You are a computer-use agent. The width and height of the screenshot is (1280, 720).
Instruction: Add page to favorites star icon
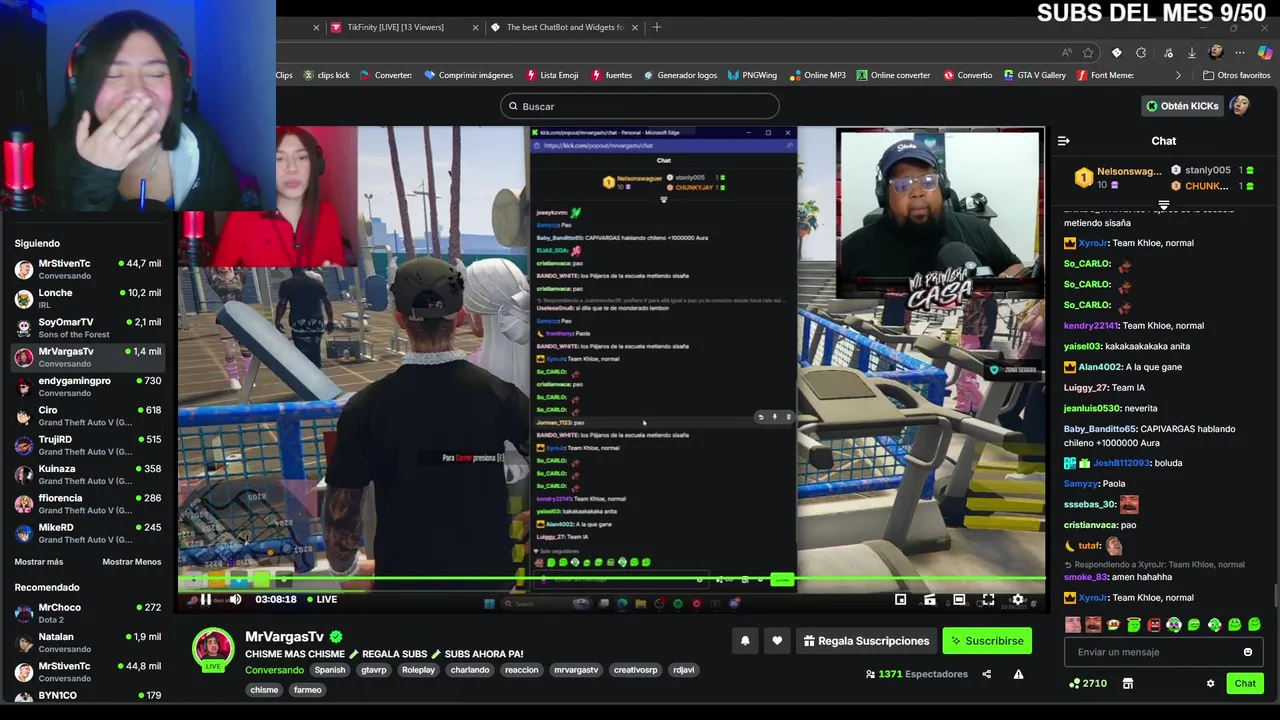[1088, 52]
